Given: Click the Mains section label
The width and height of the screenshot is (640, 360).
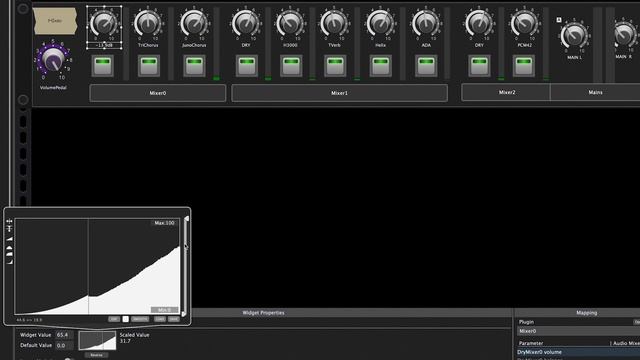Looking at the screenshot, I should pos(595,92).
